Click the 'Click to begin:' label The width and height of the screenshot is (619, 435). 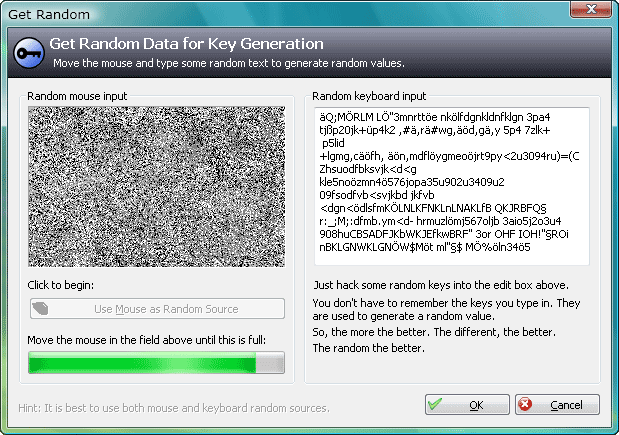[x=60, y=285]
